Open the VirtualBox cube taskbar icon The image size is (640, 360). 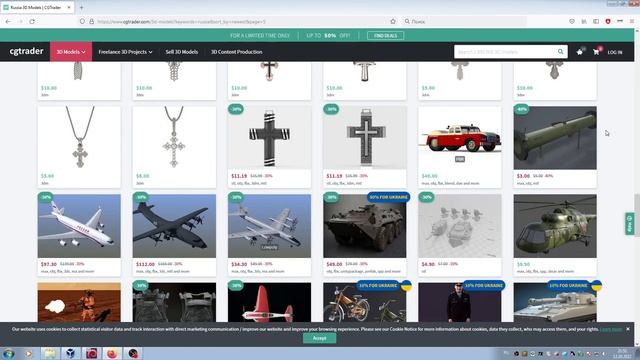(71, 353)
